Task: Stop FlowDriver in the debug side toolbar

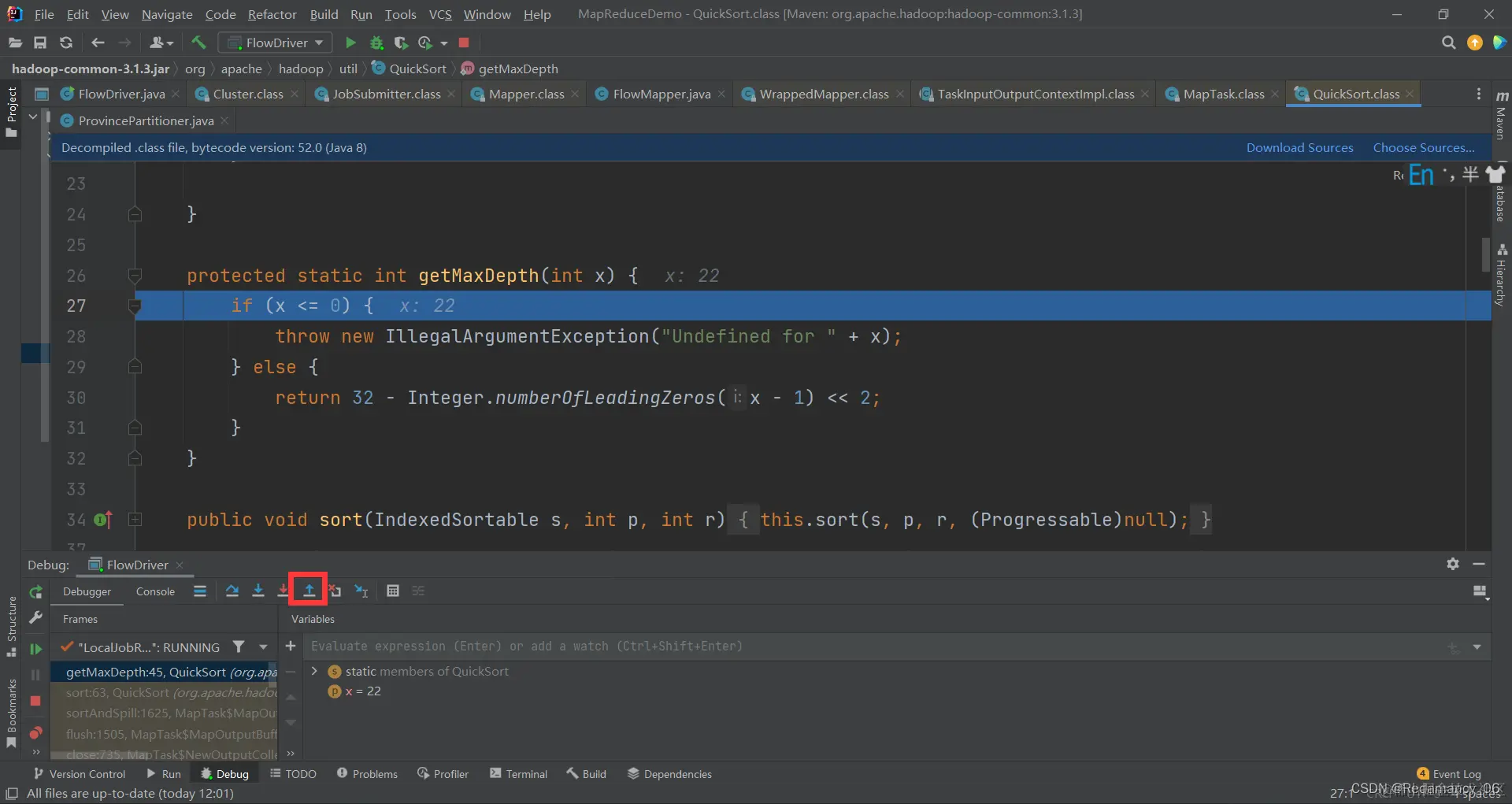Action: [35, 701]
